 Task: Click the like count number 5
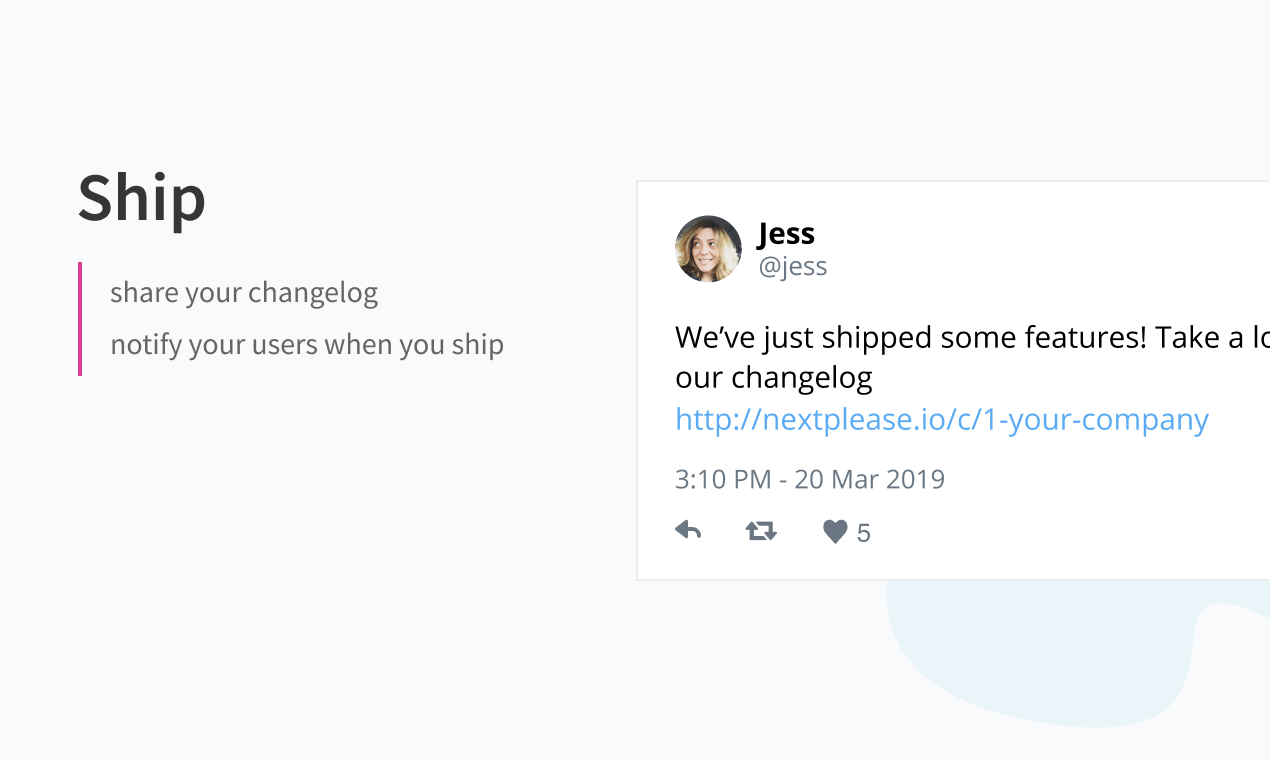(x=864, y=533)
